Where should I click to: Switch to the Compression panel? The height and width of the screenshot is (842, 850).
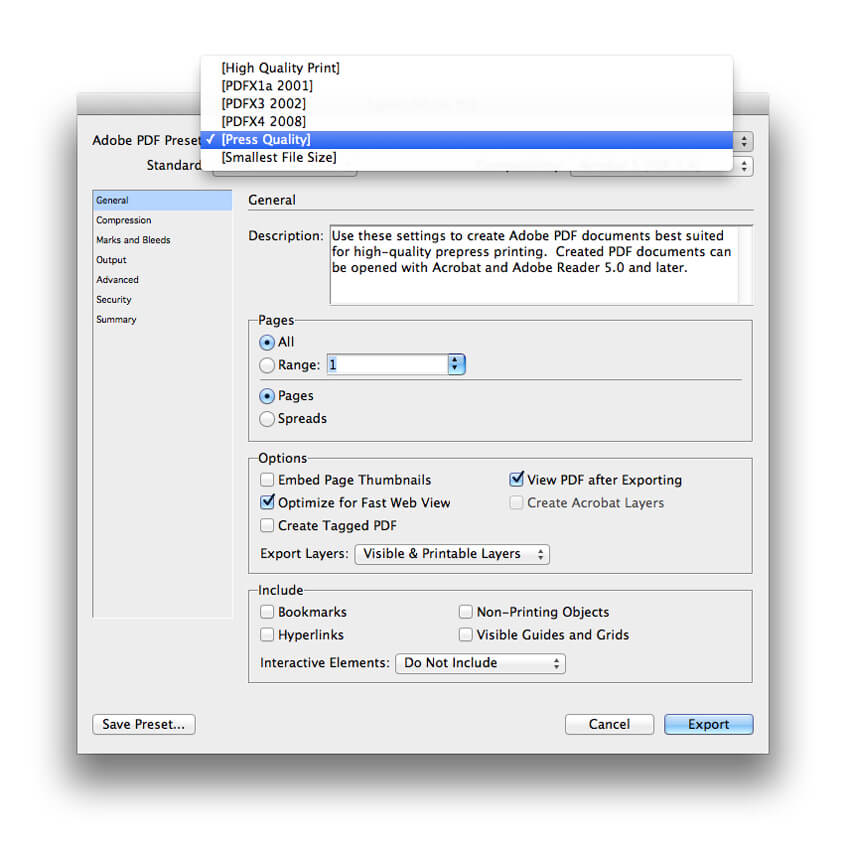click(162, 220)
